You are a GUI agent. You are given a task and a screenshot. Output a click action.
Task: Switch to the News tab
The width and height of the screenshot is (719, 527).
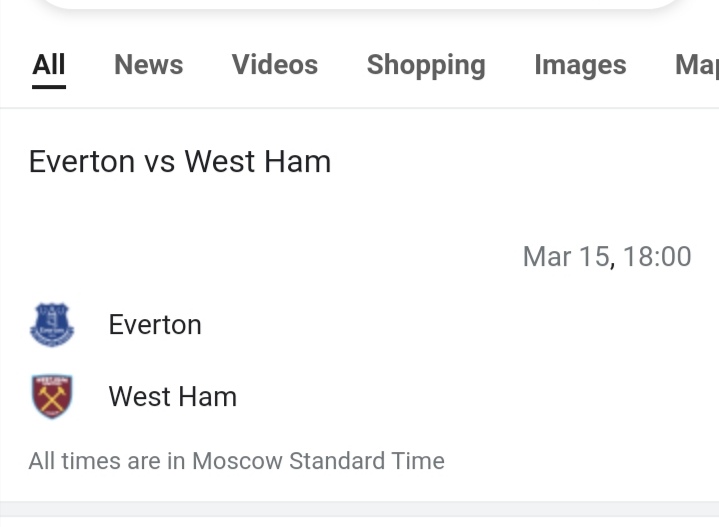tap(148, 65)
